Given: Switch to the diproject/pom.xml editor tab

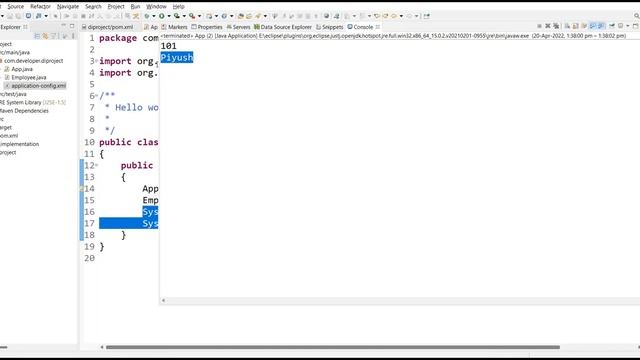Looking at the screenshot, I should coord(108,27).
